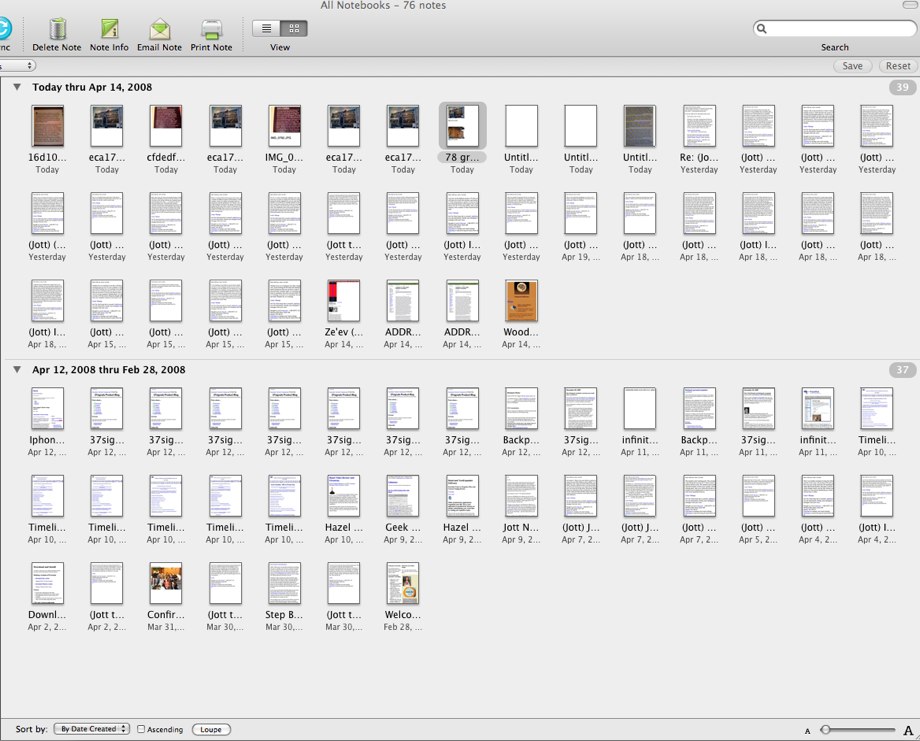This screenshot has height=741, width=920.
Task: Open Note Info from the toolbar
Action: 109,28
